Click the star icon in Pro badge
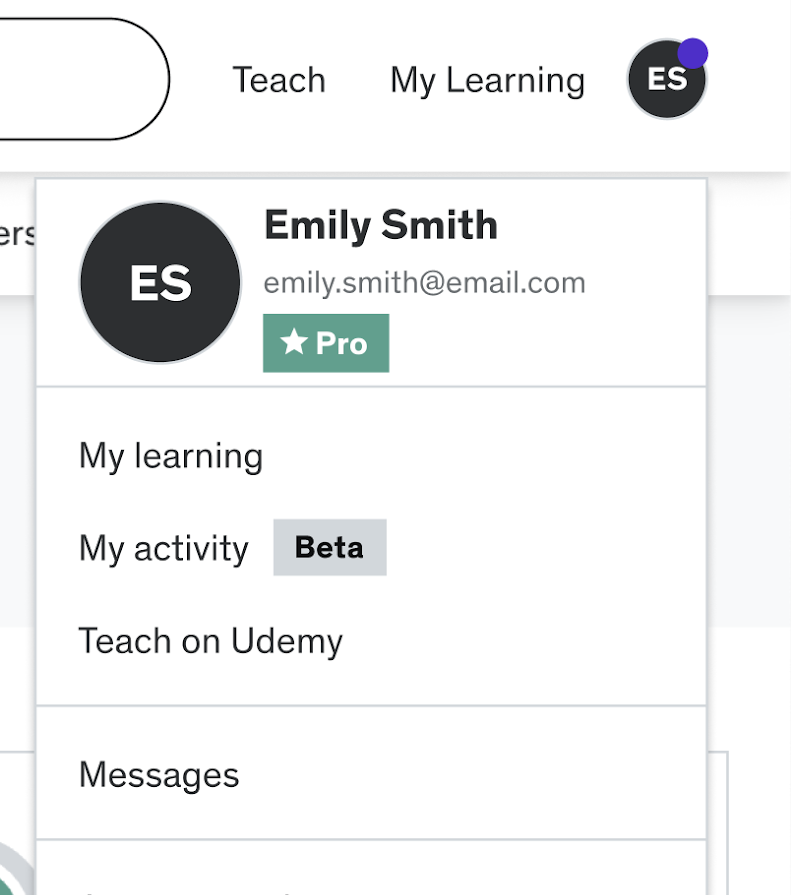The height and width of the screenshot is (895, 791). pyautogui.click(x=293, y=343)
